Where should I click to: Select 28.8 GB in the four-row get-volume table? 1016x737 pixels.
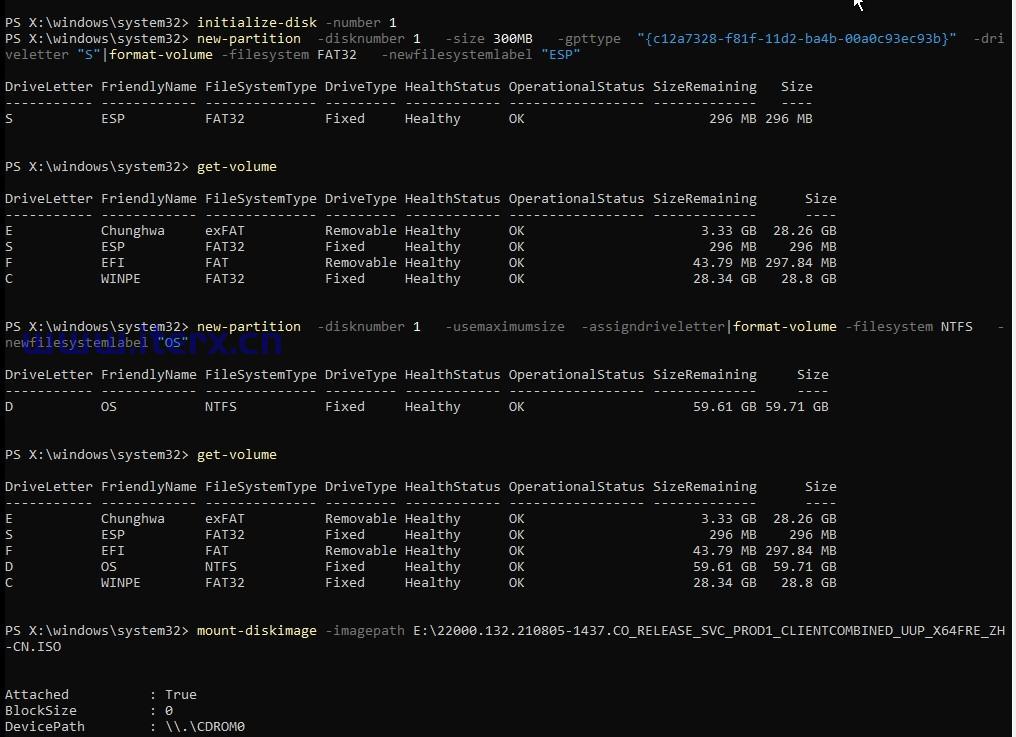[809, 279]
